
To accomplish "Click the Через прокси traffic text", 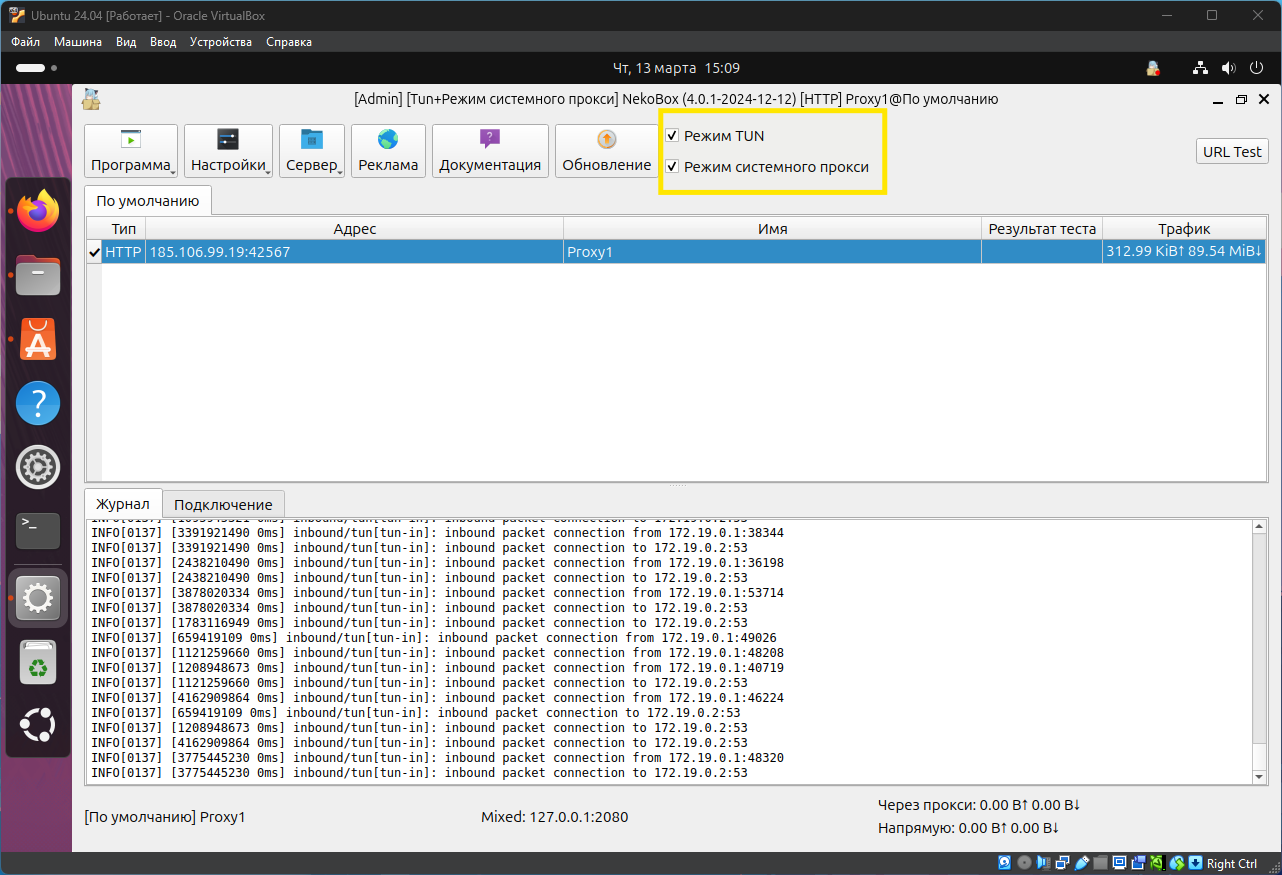I will pos(980,805).
